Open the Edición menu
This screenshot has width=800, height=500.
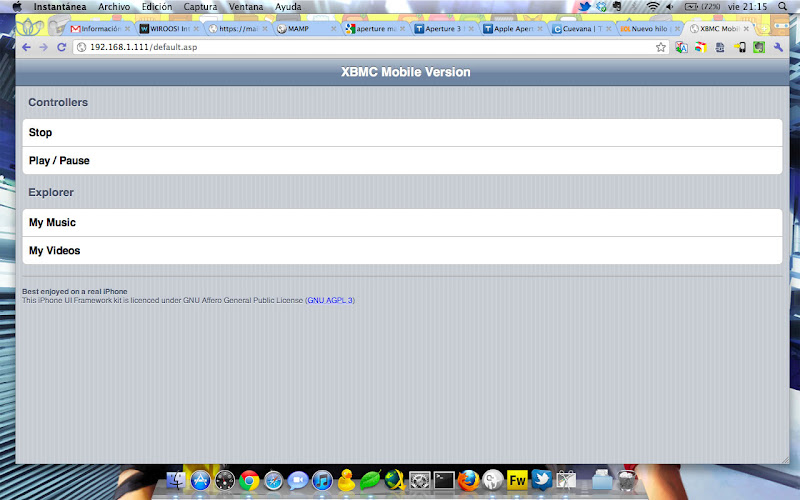tap(157, 7)
